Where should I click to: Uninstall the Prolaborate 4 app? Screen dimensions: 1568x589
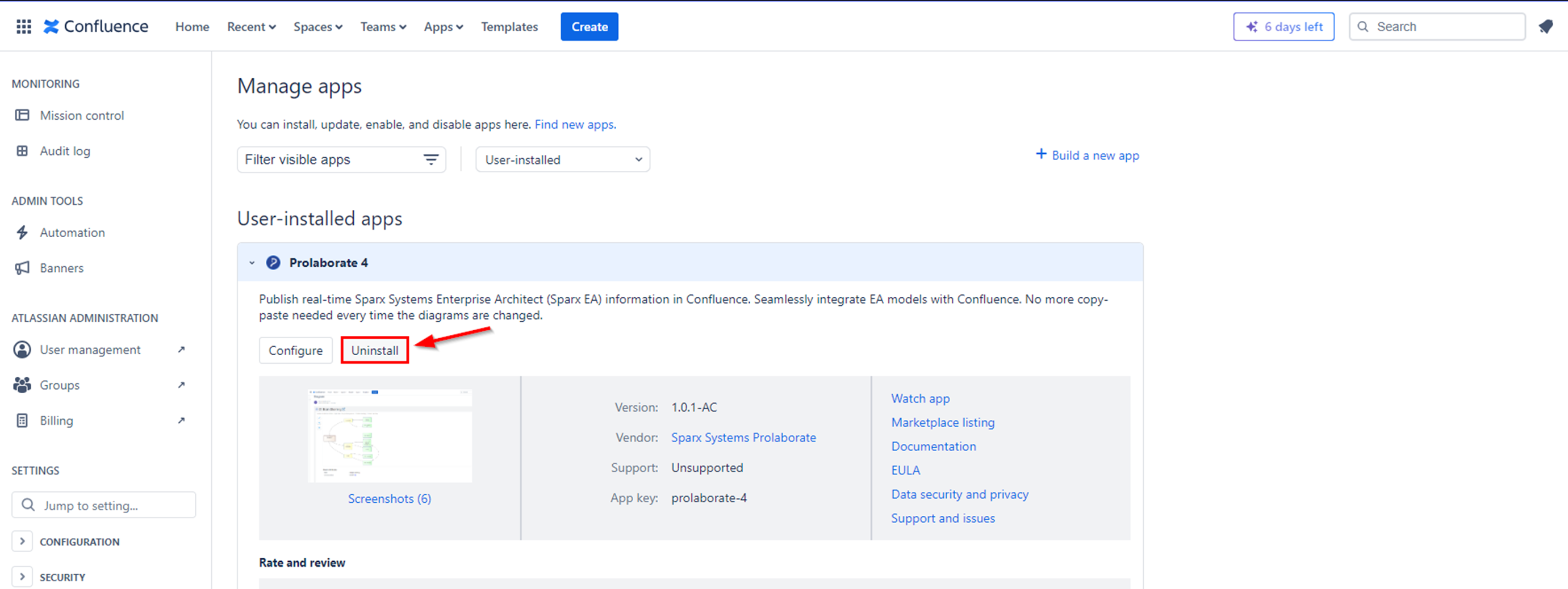tap(374, 351)
